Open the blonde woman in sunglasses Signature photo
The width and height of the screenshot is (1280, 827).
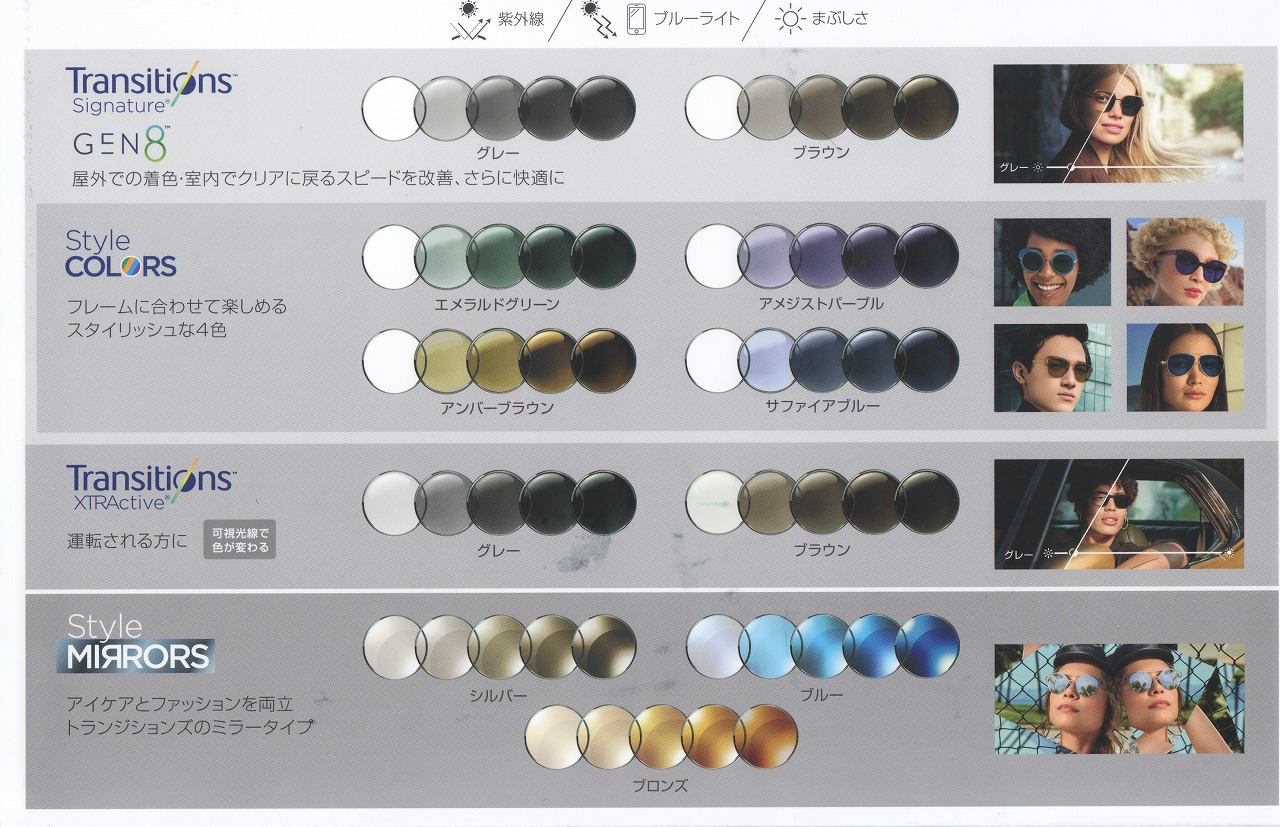click(x=1118, y=123)
